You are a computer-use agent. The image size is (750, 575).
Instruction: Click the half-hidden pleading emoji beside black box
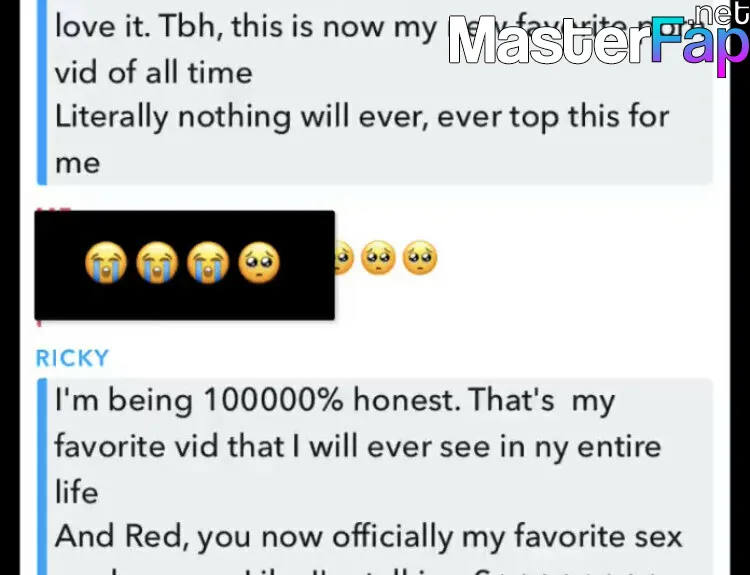pyautogui.click(x=344, y=257)
